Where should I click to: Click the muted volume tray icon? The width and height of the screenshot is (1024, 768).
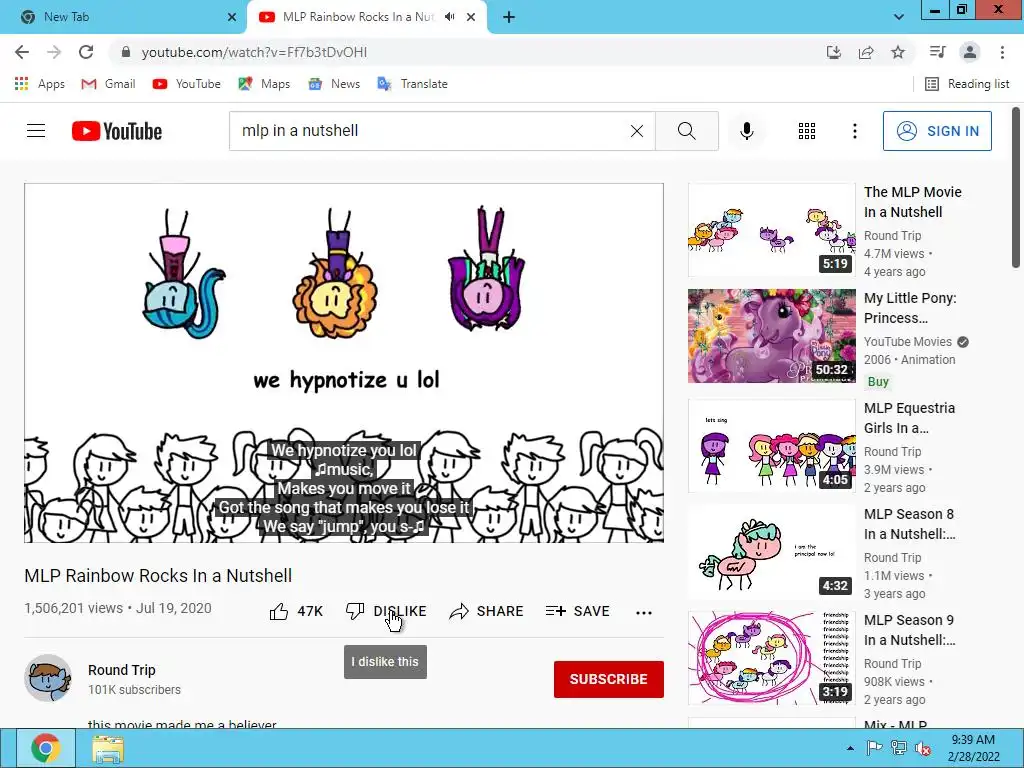point(923,748)
